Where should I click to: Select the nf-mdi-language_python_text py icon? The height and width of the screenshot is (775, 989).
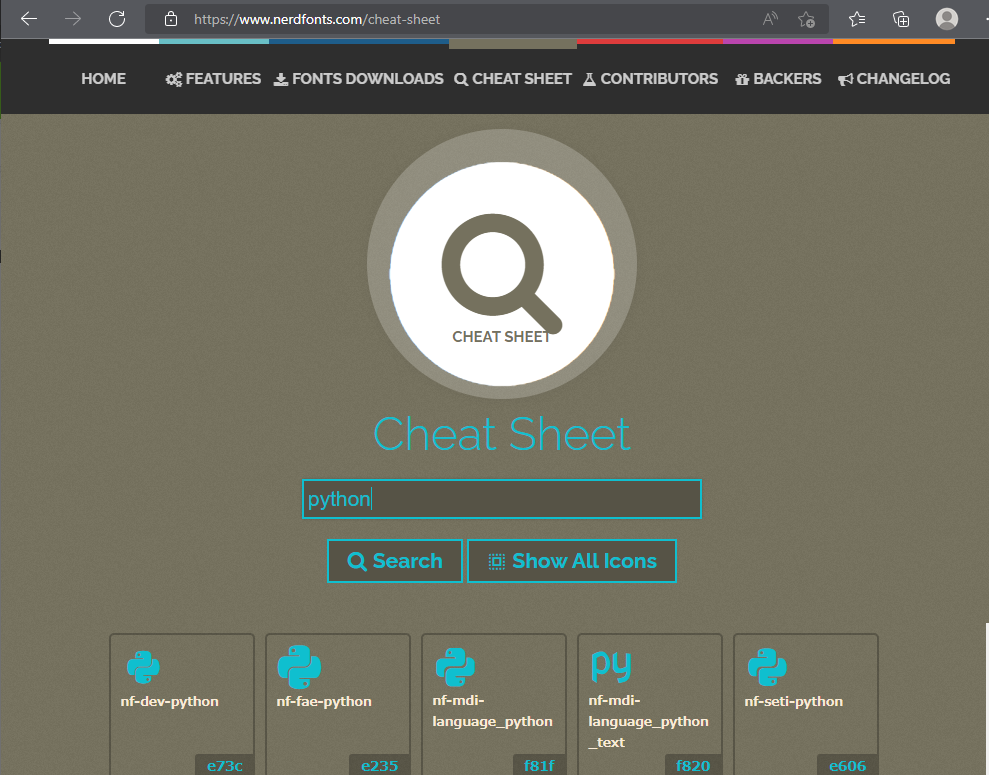pyautogui.click(x=611, y=667)
